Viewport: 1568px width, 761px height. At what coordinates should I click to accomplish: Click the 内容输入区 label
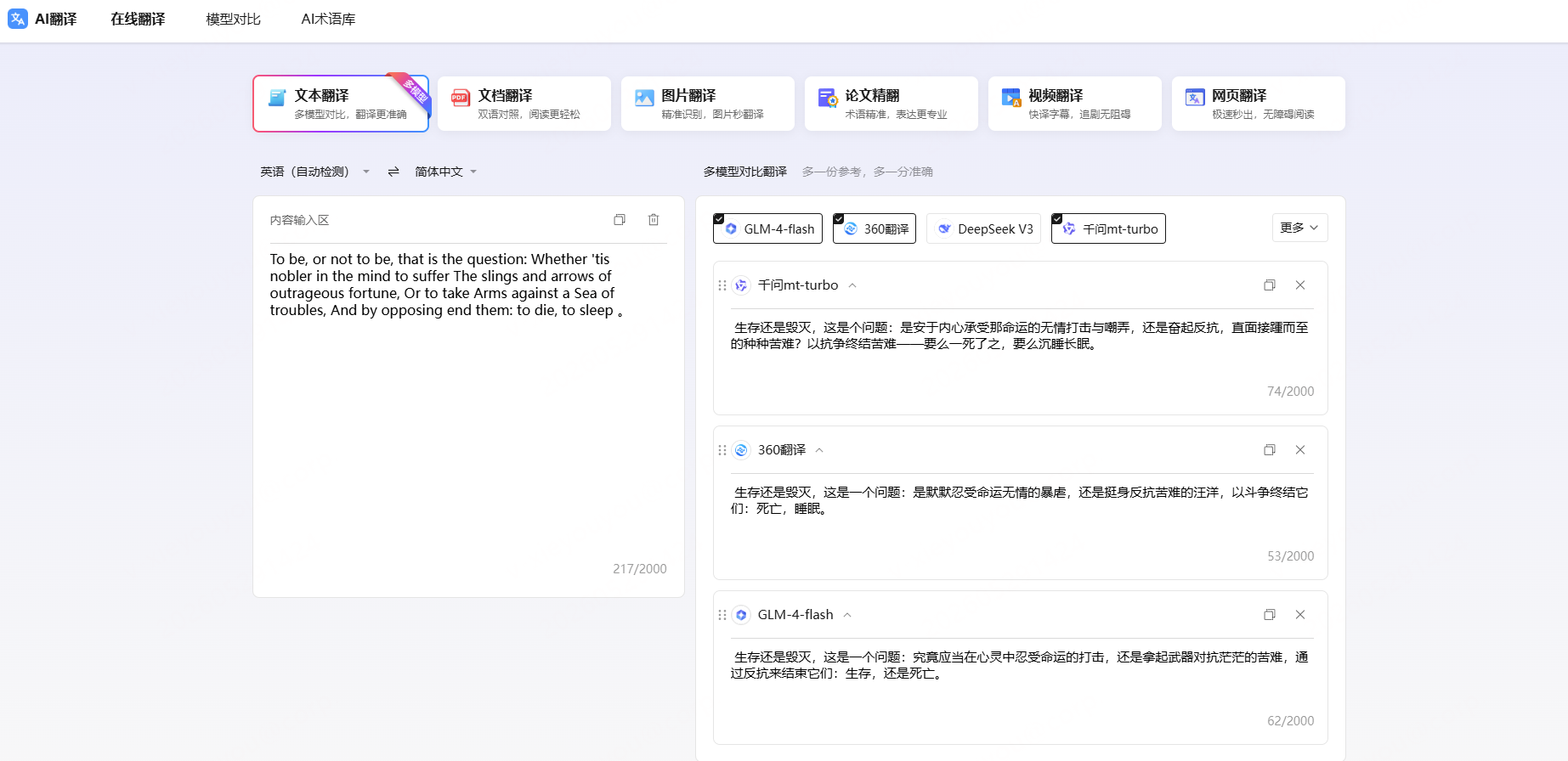pos(299,220)
